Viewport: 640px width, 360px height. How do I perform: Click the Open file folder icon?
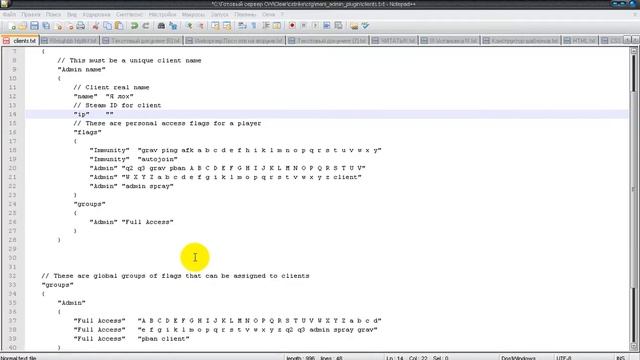pos(23,26)
